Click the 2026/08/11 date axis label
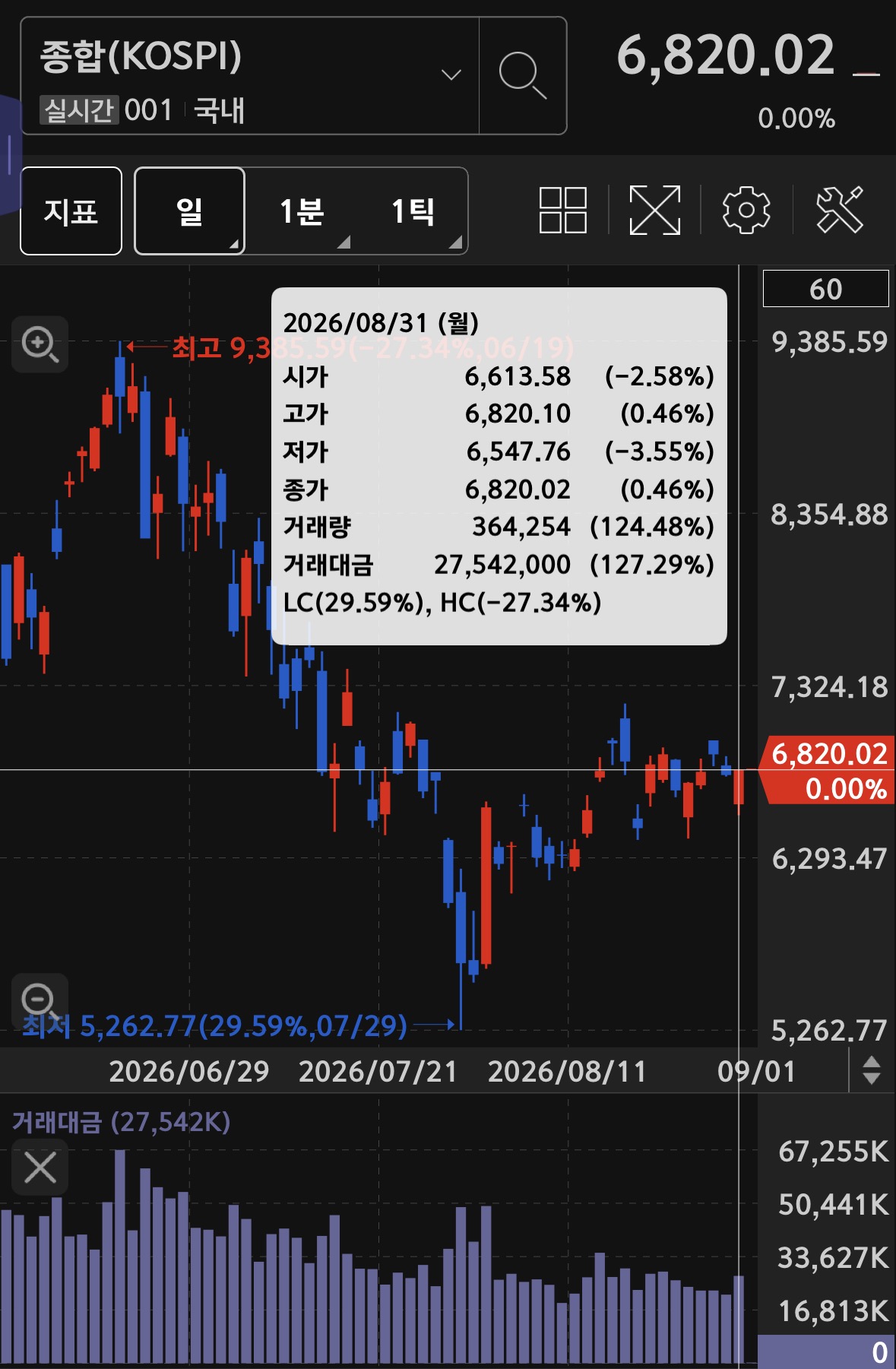 [x=567, y=1071]
